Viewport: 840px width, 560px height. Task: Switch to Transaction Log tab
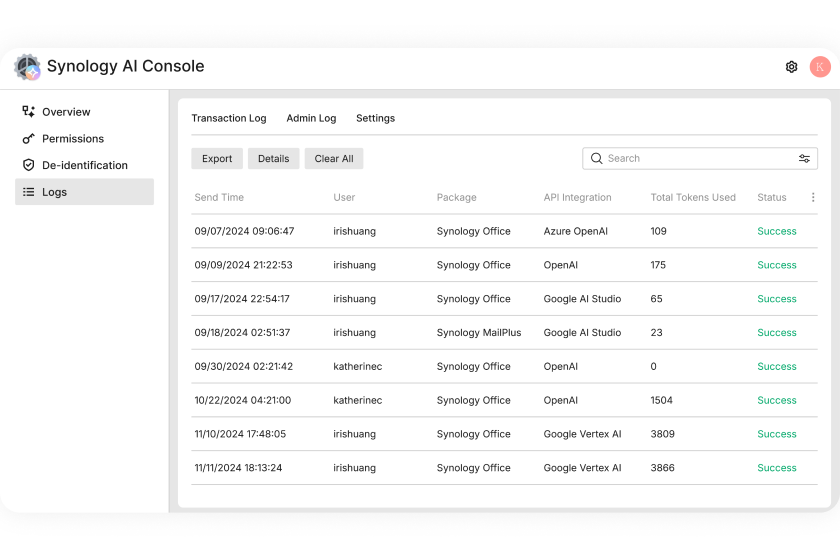pyautogui.click(x=229, y=118)
